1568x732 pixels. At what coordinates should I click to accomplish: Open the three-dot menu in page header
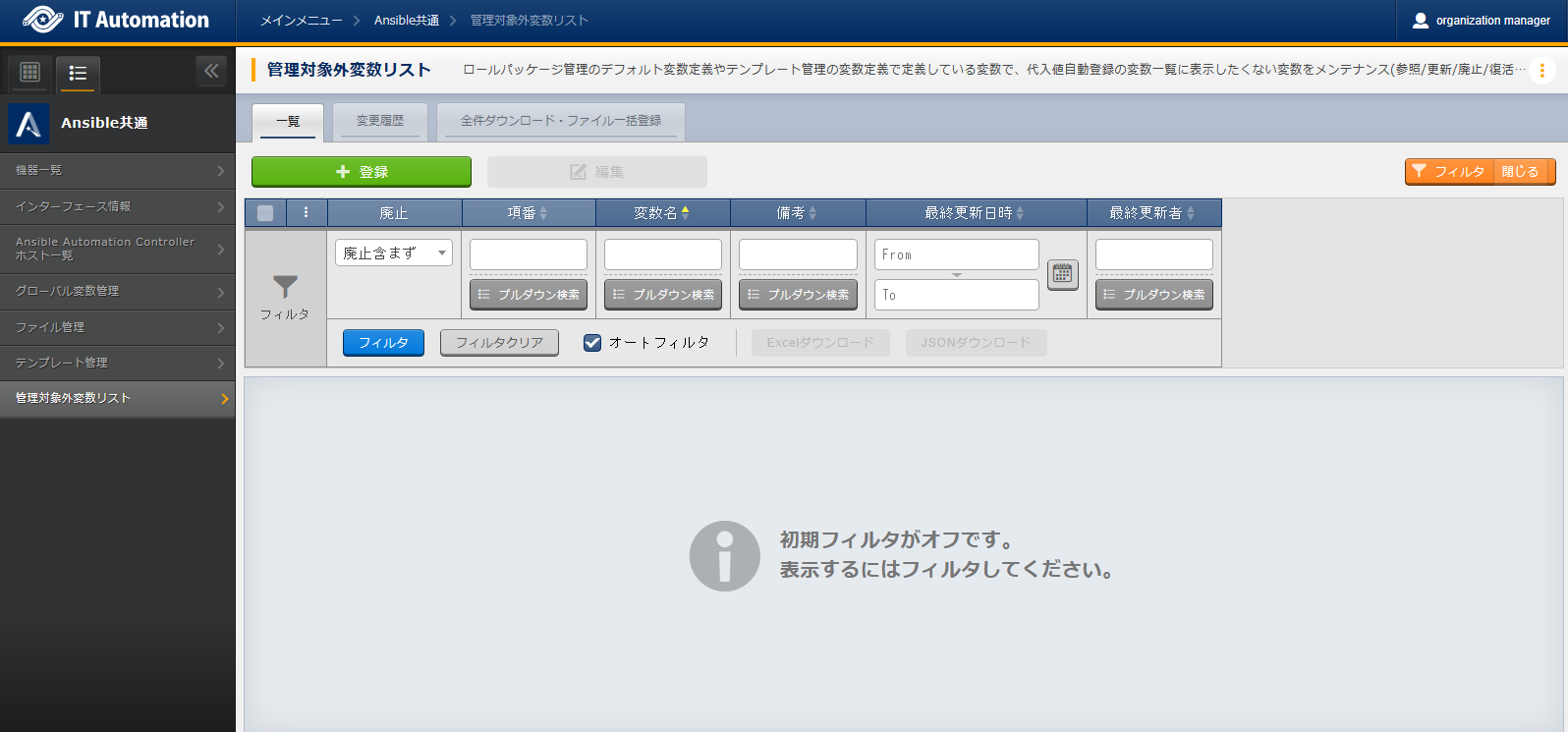point(1541,71)
